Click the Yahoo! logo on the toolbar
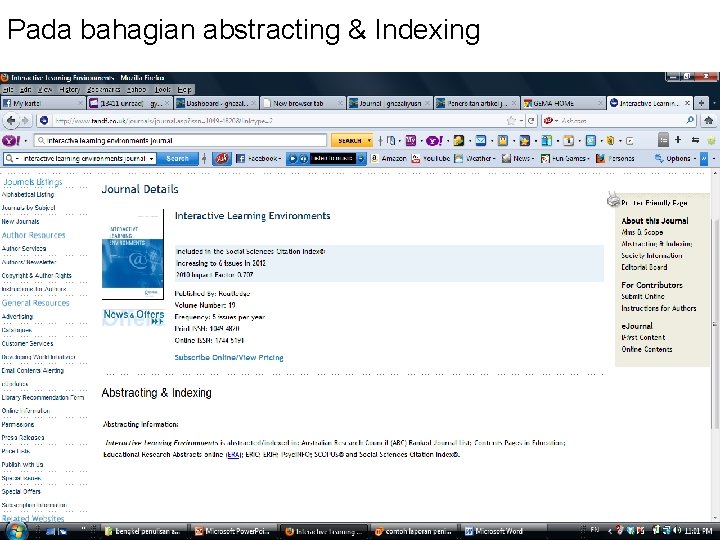The height and width of the screenshot is (540, 720). pyautogui.click(x=11, y=141)
